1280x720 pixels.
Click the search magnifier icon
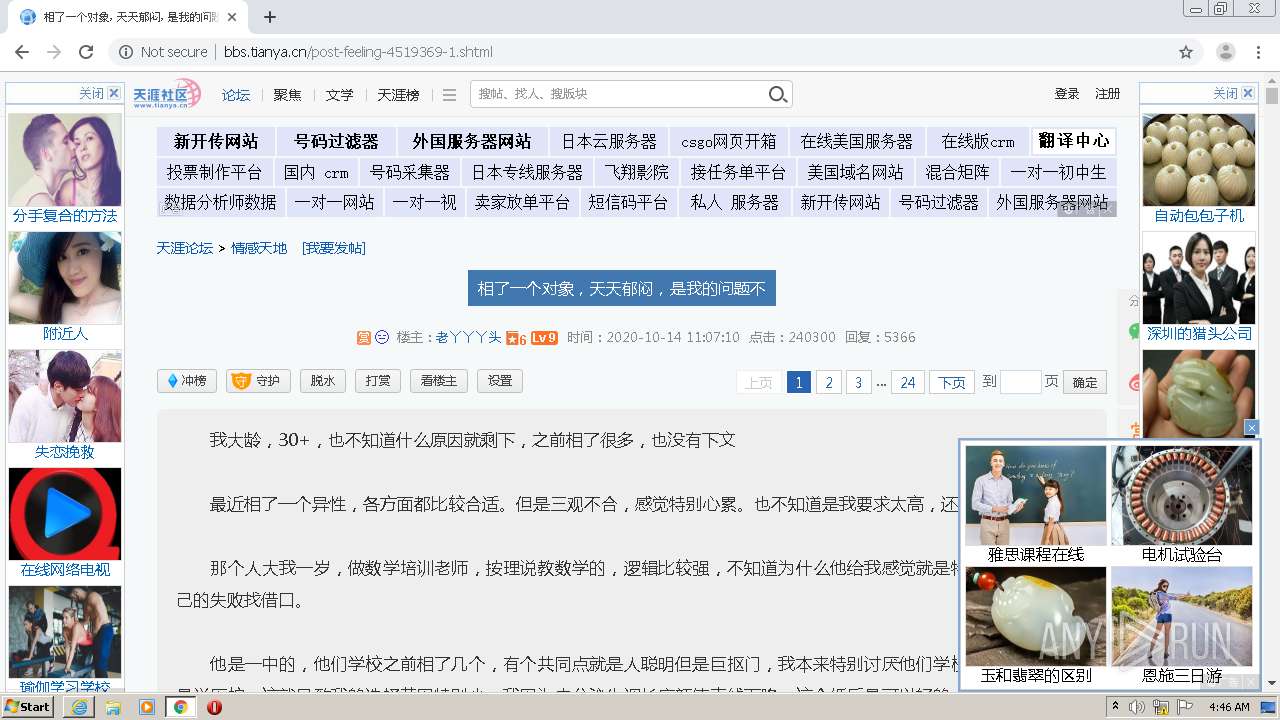[778, 94]
